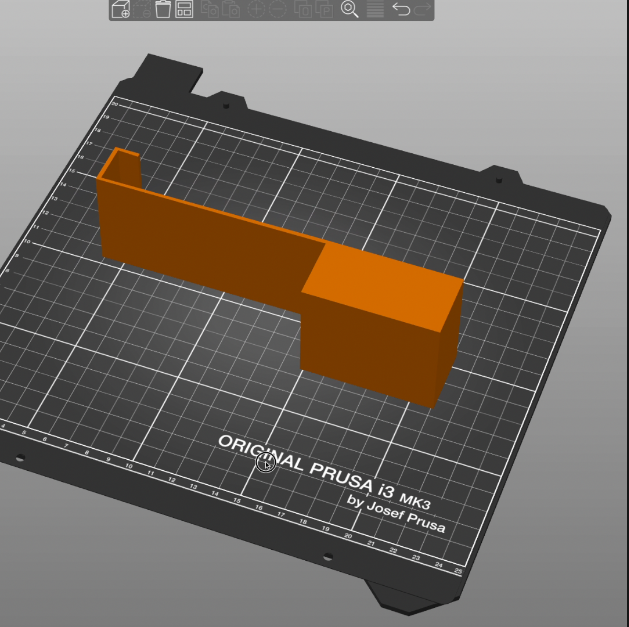
Task: Click the Add model icon in toolbar
Action: pyautogui.click(x=121, y=10)
